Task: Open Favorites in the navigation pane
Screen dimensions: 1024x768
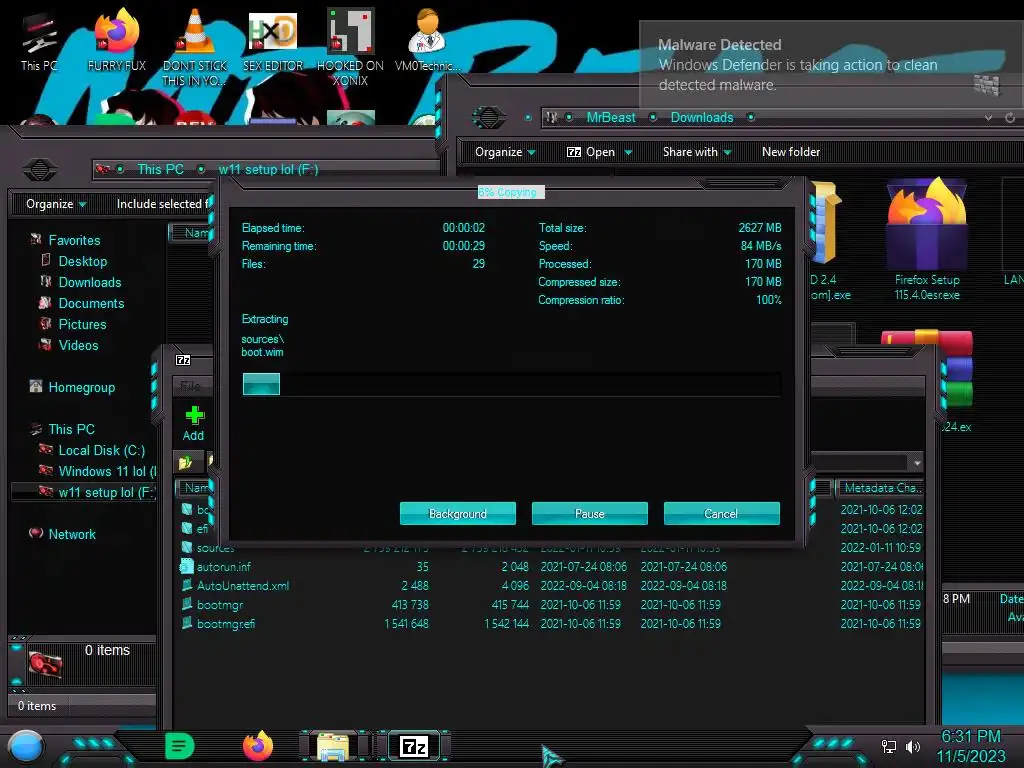Action: point(74,240)
